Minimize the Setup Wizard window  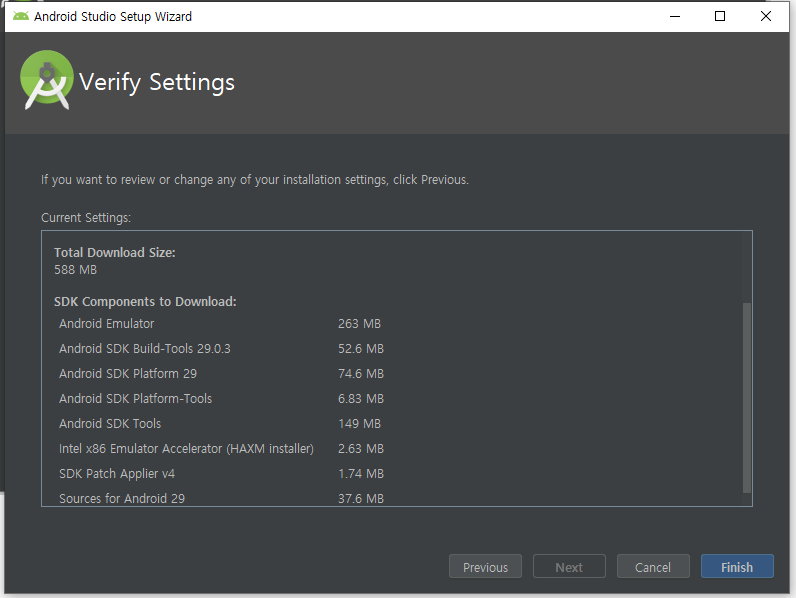coord(675,16)
